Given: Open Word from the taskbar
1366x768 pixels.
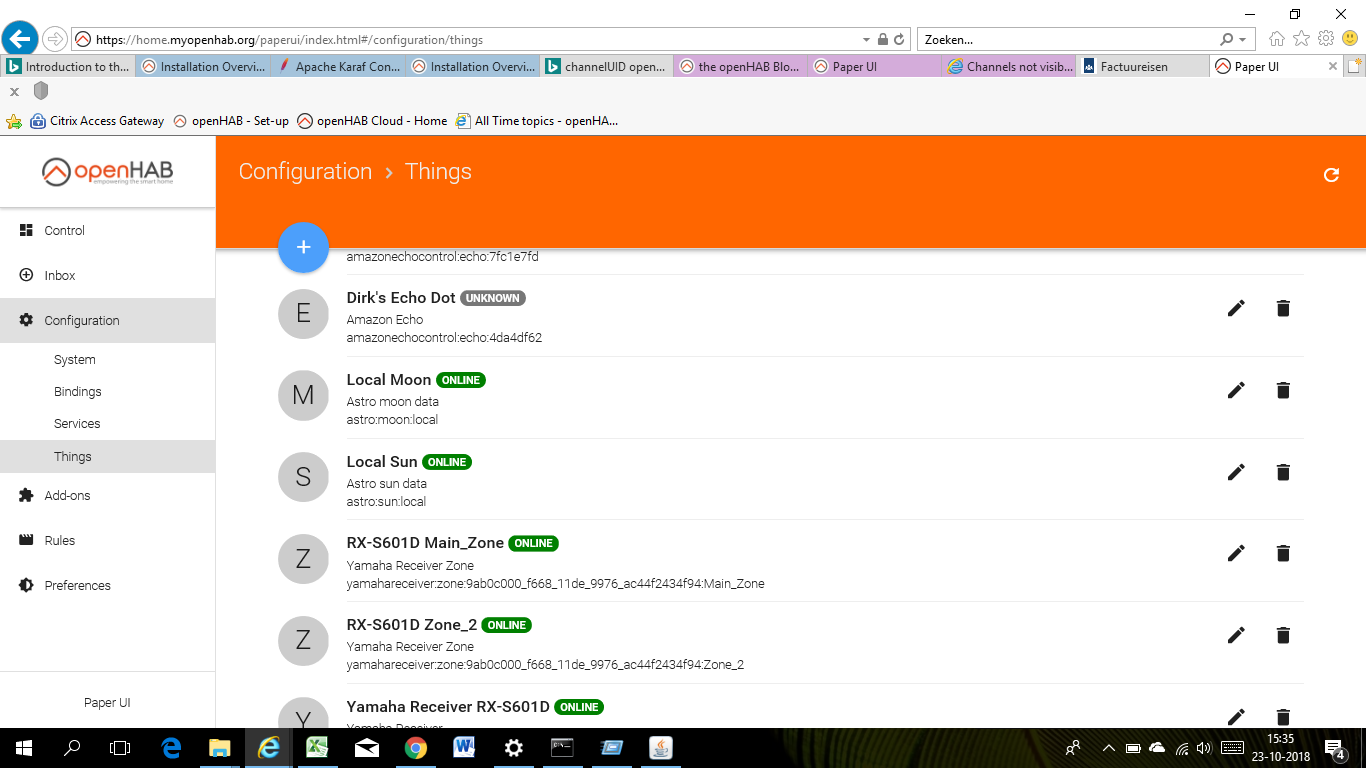Looking at the screenshot, I should click(x=464, y=748).
